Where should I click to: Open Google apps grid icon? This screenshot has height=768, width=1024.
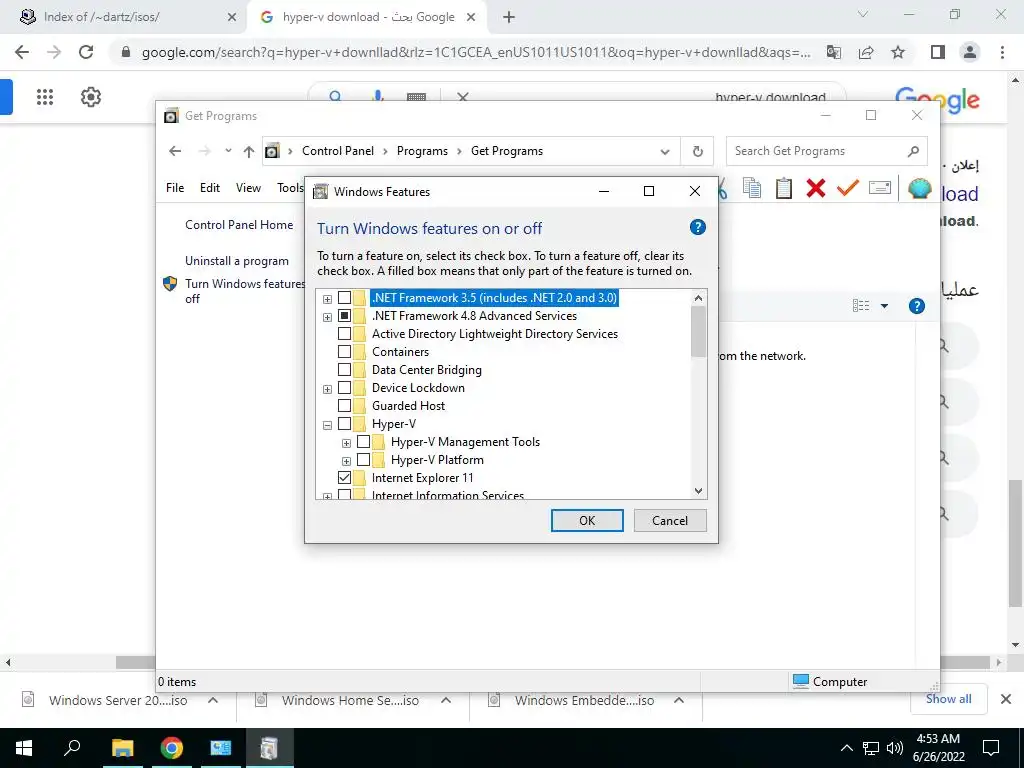(x=44, y=97)
